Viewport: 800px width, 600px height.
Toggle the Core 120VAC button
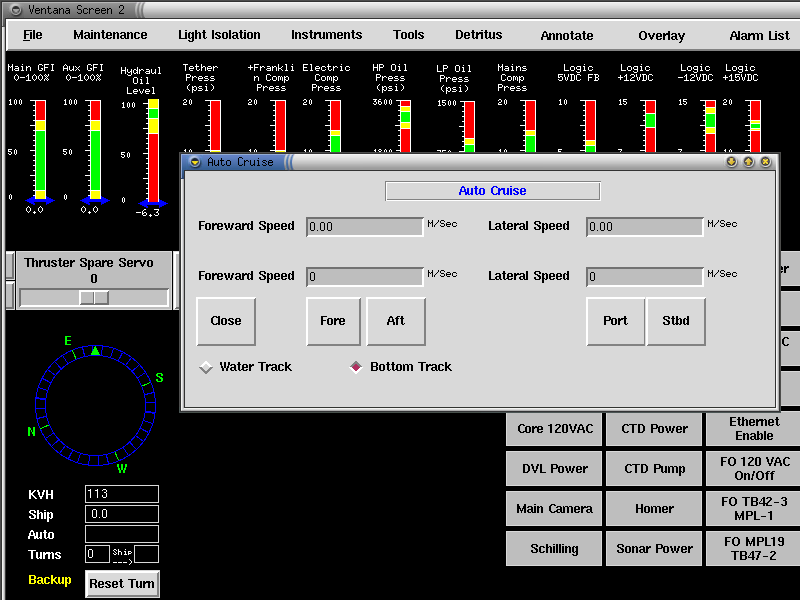[555, 429]
